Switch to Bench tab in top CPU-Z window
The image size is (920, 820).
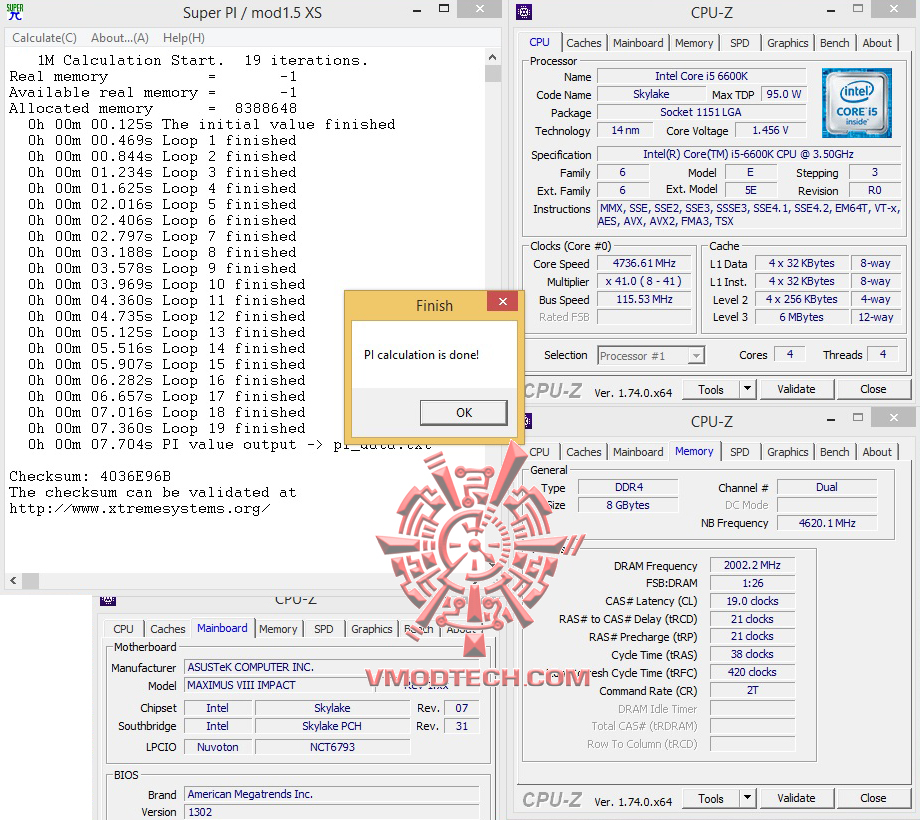point(834,43)
